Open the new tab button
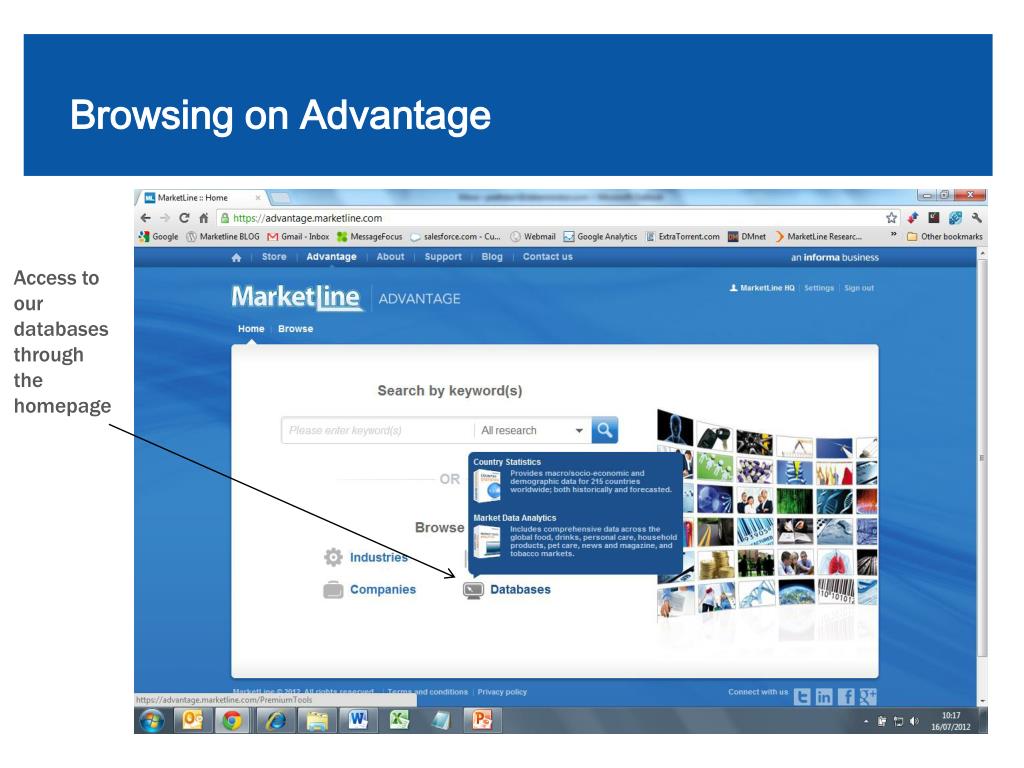Viewport: 1024px width, 768px height. (281, 198)
